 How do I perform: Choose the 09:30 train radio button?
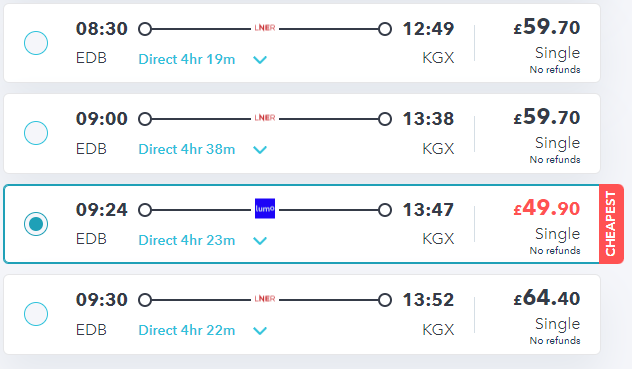click(x=36, y=314)
